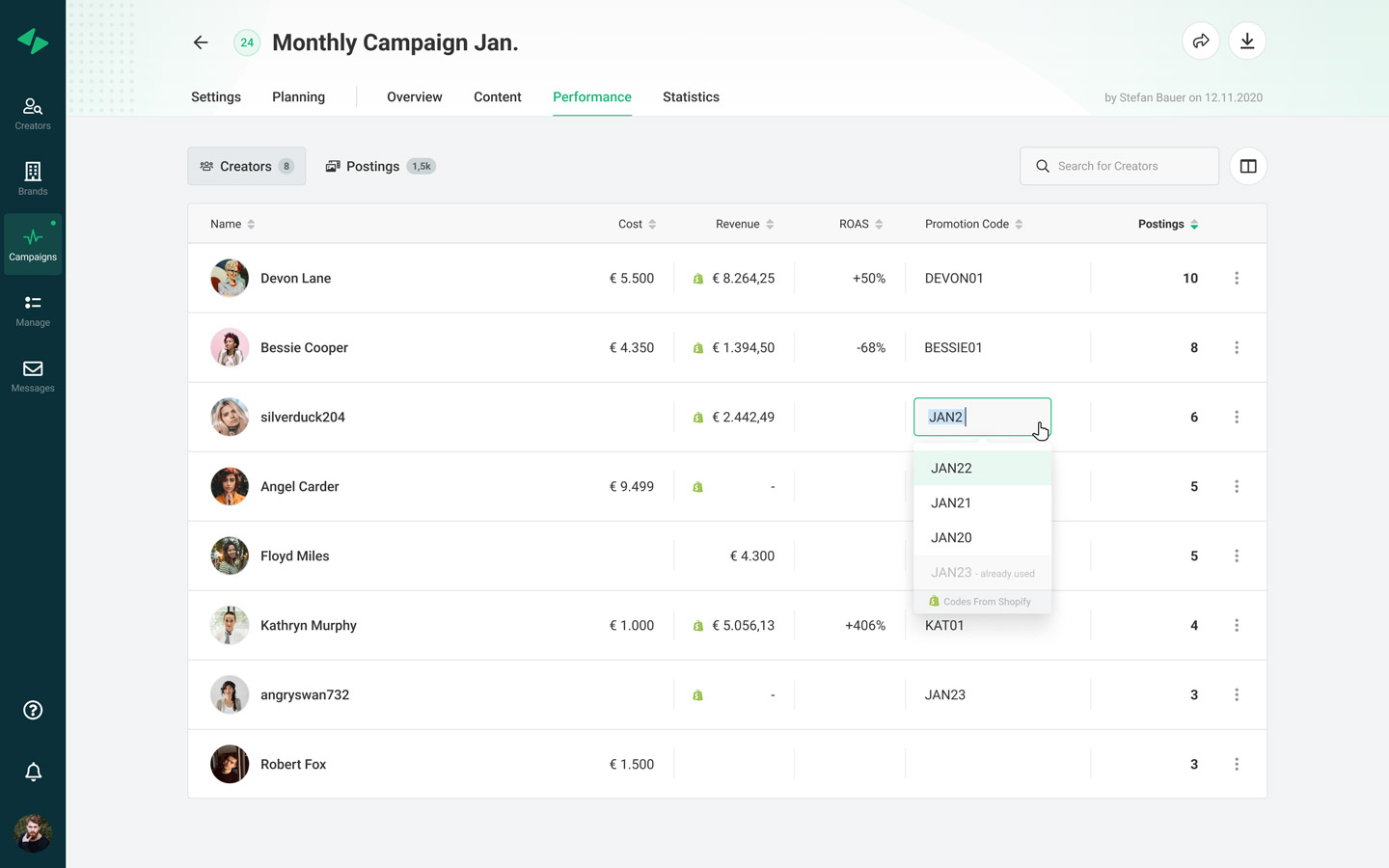Click the share campaign icon
1389x868 pixels.
click(1201, 41)
